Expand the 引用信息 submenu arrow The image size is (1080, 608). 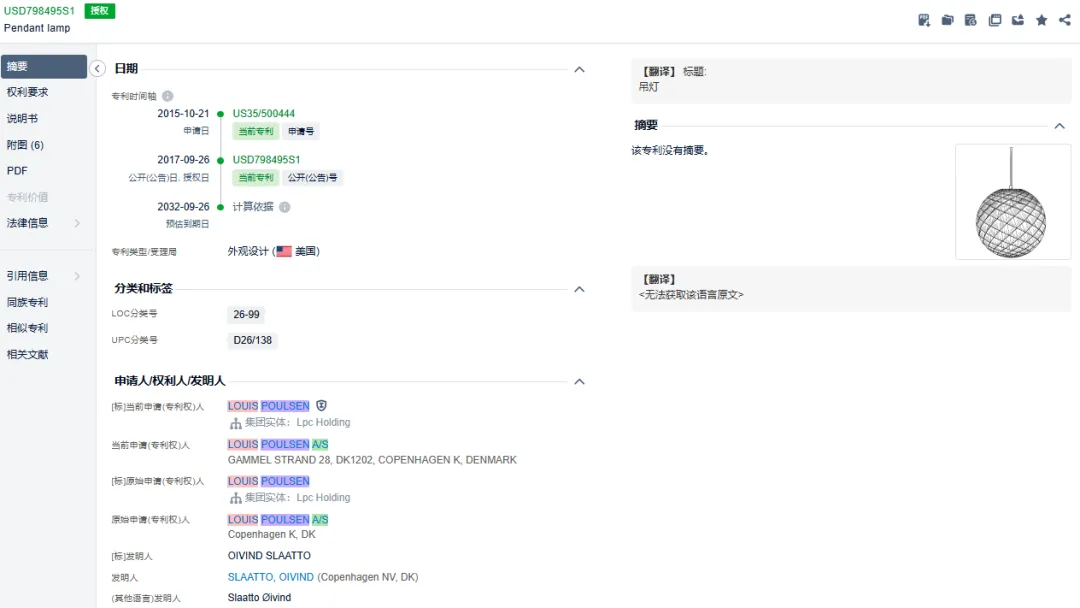pyautogui.click(x=77, y=276)
